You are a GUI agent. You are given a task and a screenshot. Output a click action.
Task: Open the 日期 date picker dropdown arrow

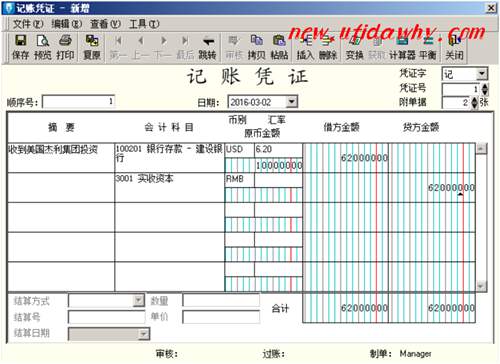point(292,101)
